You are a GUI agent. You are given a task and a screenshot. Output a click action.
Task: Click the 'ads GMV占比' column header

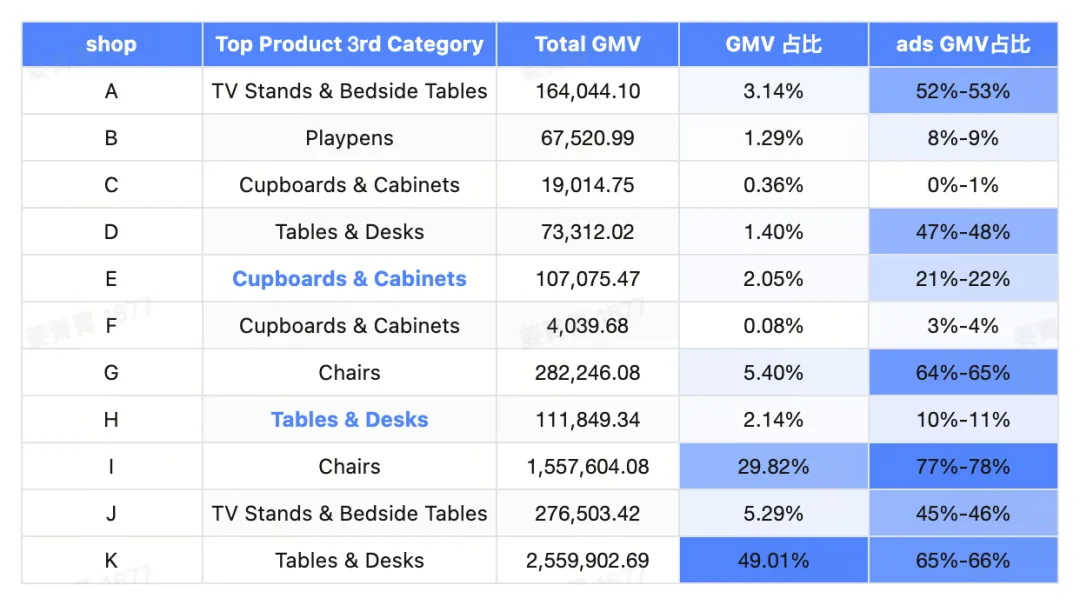(963, 44)
